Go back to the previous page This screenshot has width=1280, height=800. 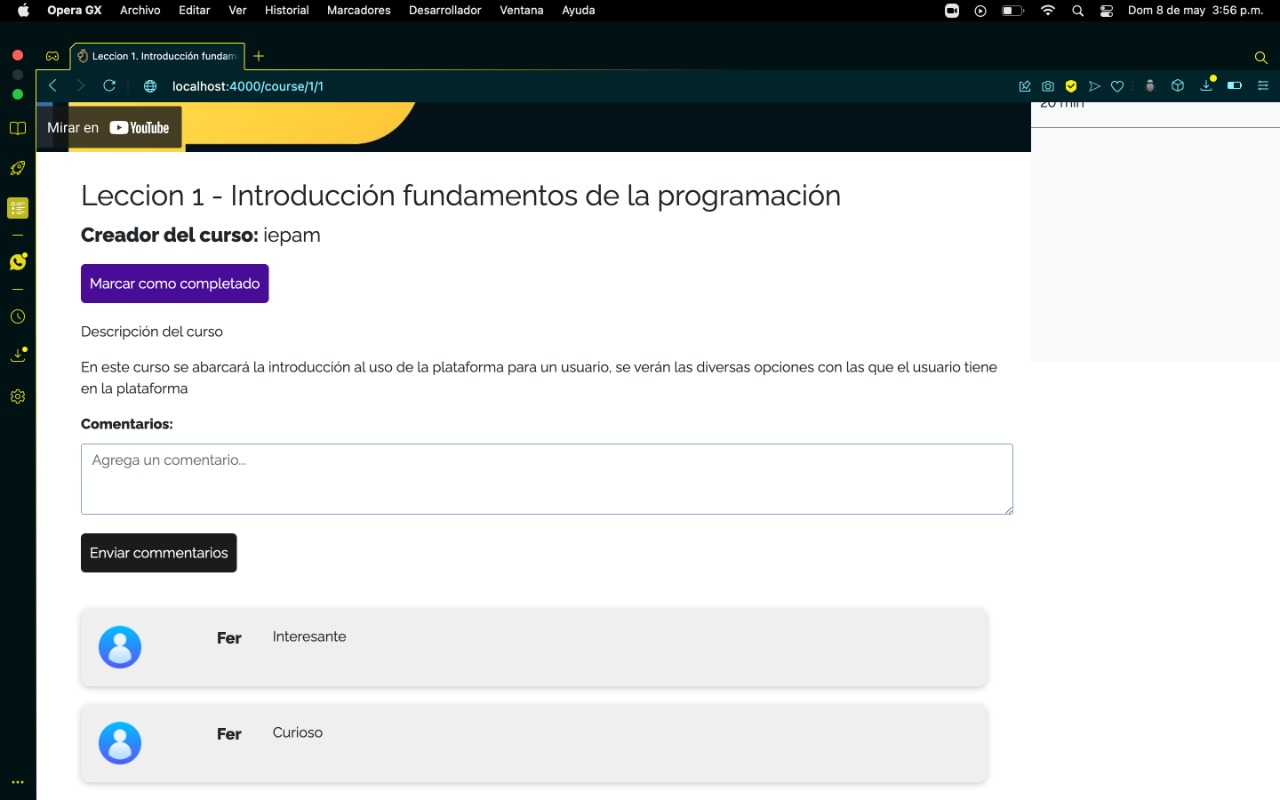[53, 86]
